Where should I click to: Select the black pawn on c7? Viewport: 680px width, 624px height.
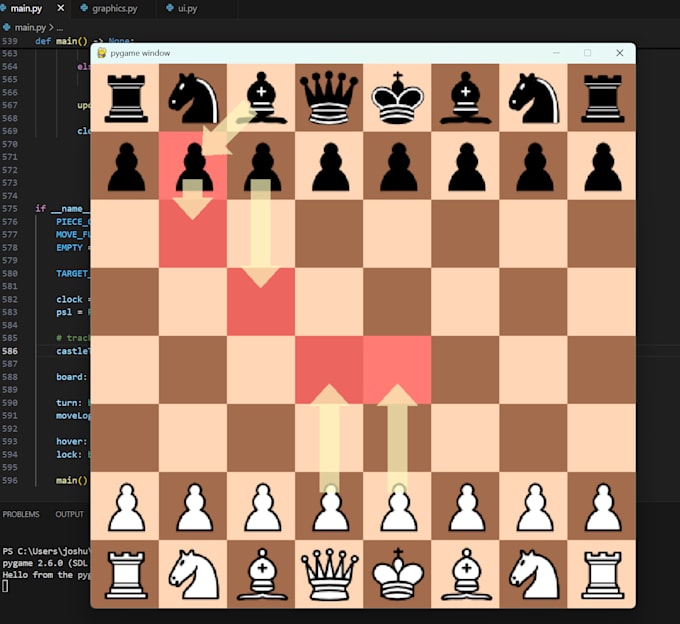pyautogui.click(x=262, y=167)
